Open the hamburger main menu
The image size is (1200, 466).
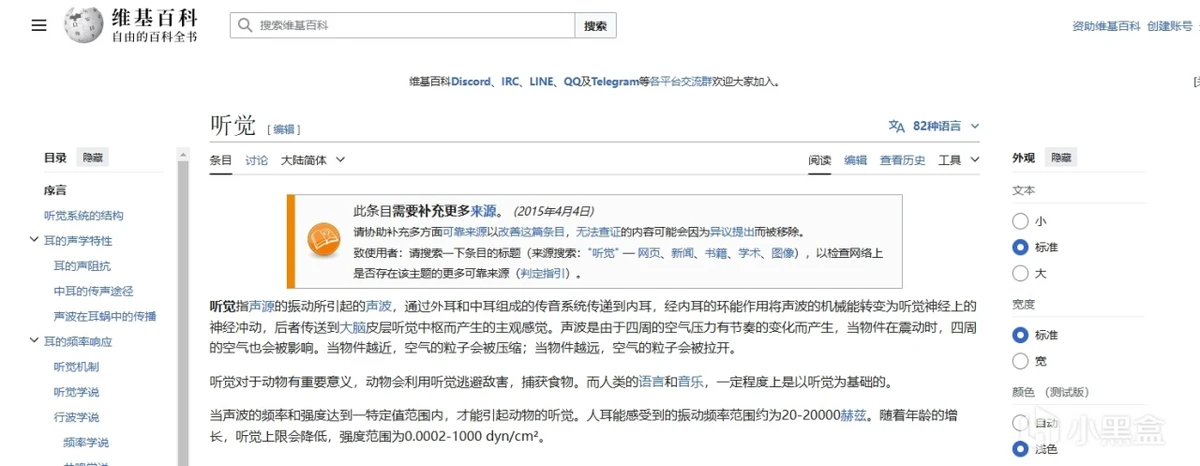tap(39, 26)
